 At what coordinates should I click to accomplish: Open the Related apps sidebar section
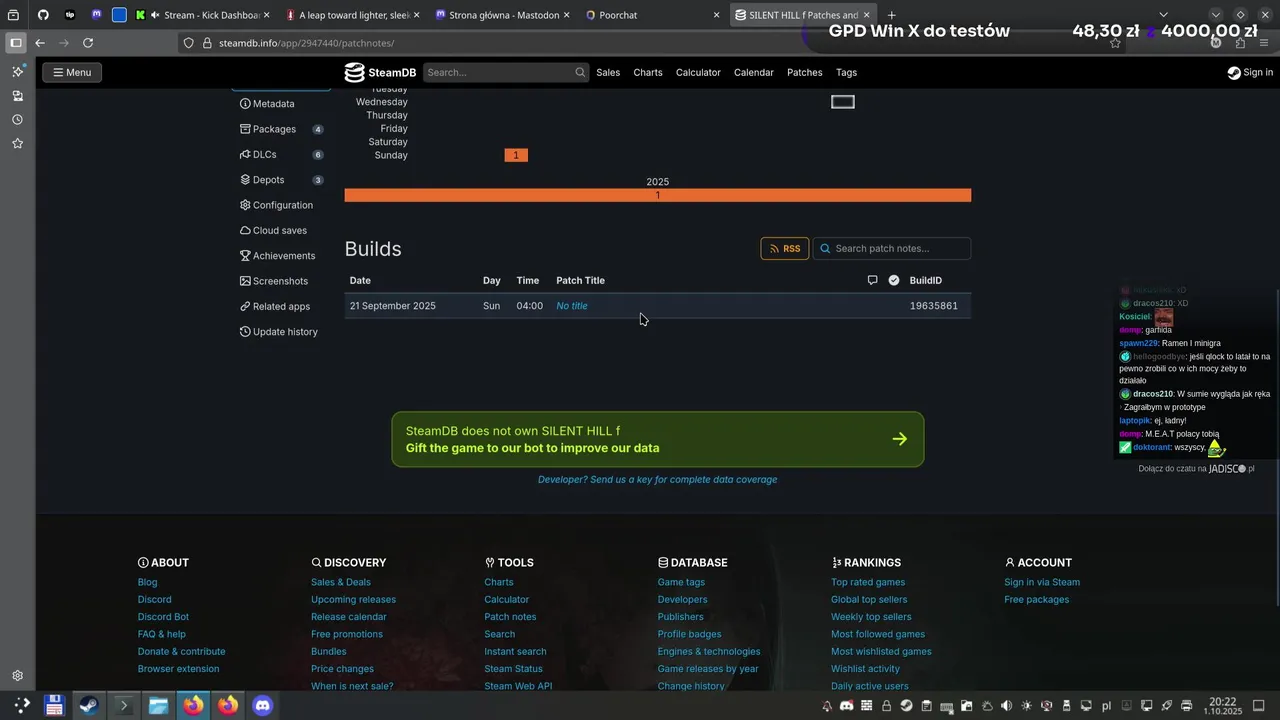pyautogui.click(x=281, y=306)
